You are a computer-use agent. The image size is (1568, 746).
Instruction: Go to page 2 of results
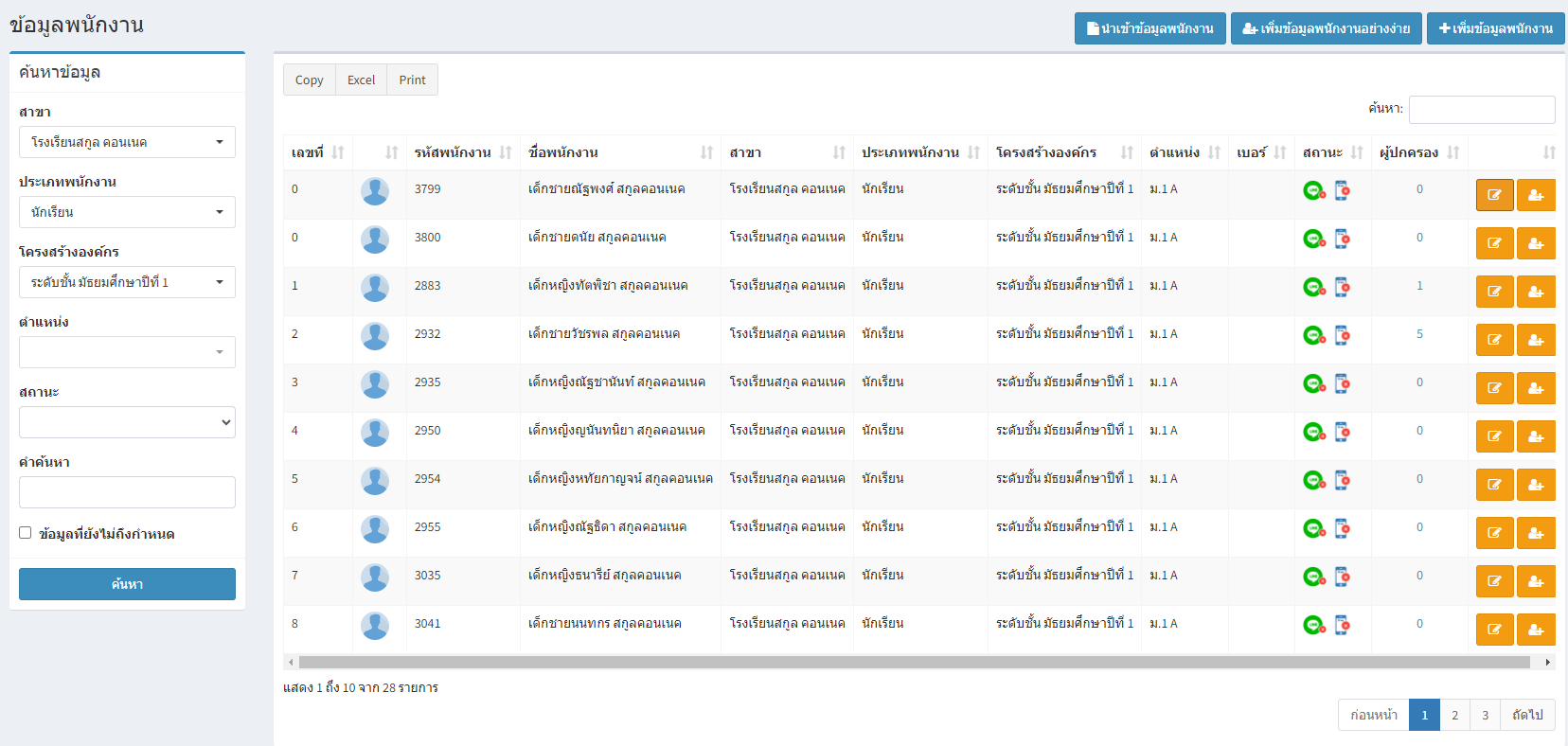[x=1454, y=715]
